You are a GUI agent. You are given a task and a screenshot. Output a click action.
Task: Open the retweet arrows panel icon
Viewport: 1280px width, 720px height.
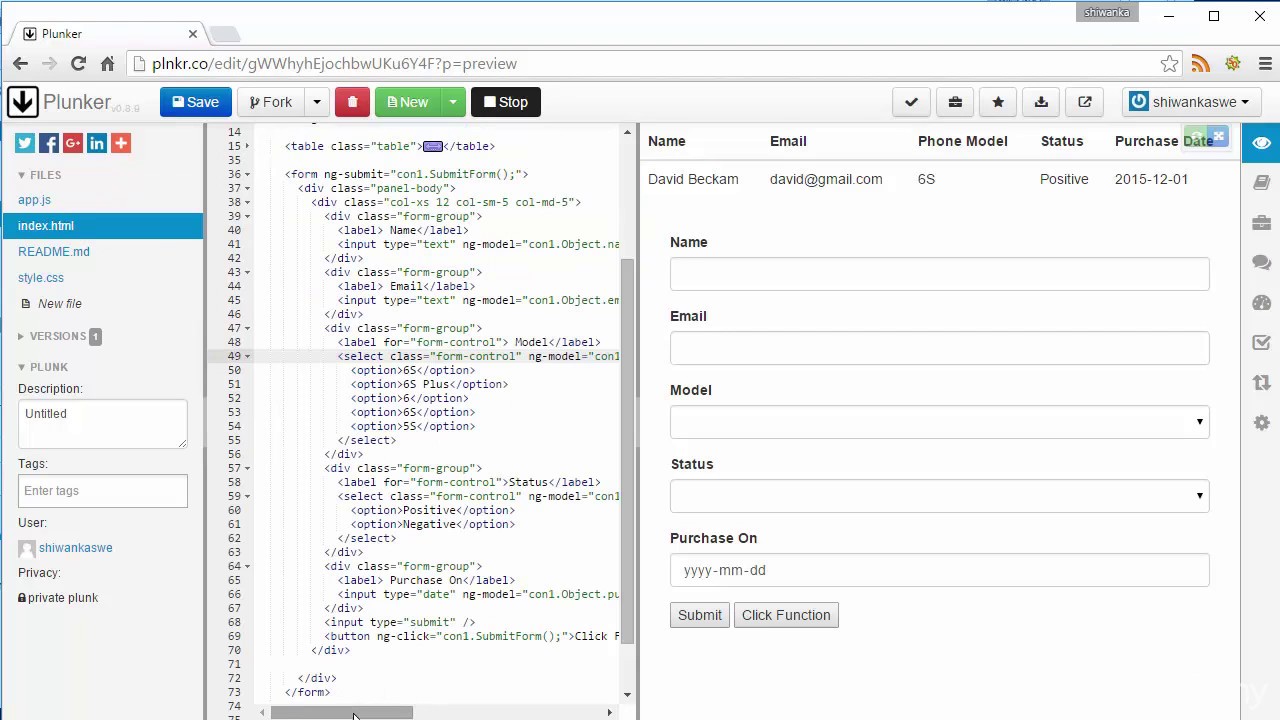[1261, 383]
